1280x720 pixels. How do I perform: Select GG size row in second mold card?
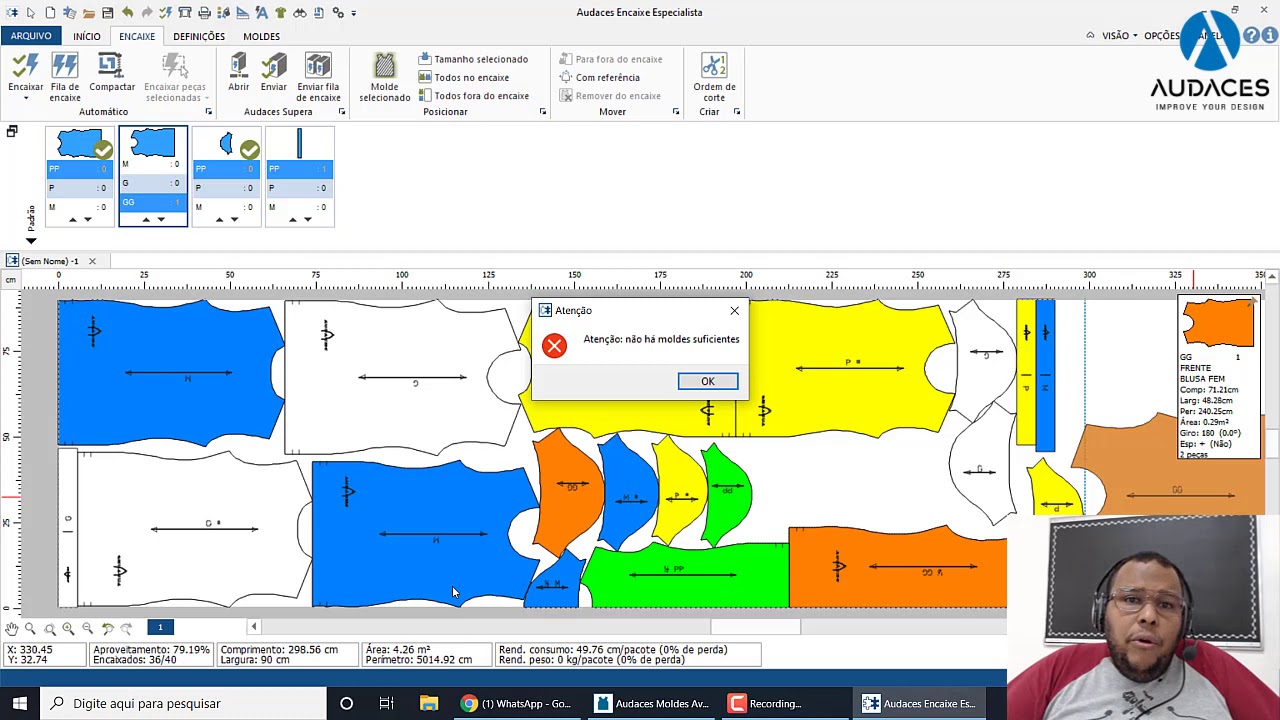pos(153,202)
